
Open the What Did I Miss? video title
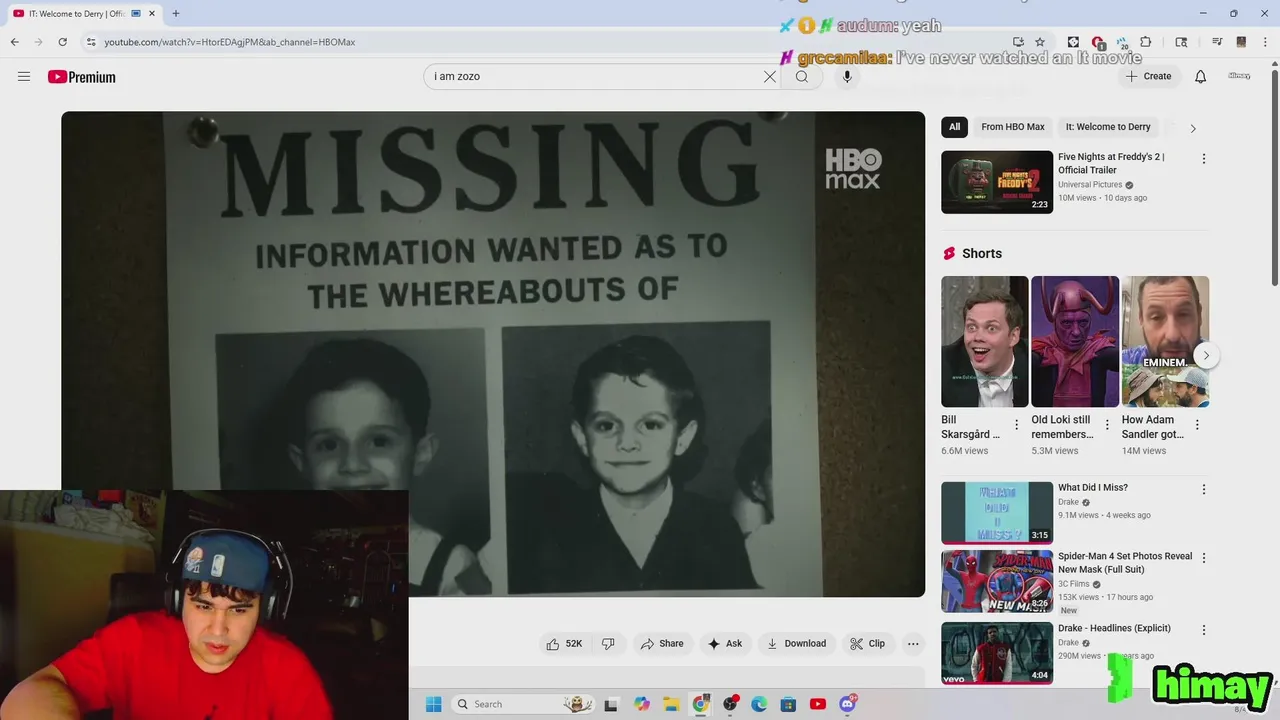coord(1093,488)
